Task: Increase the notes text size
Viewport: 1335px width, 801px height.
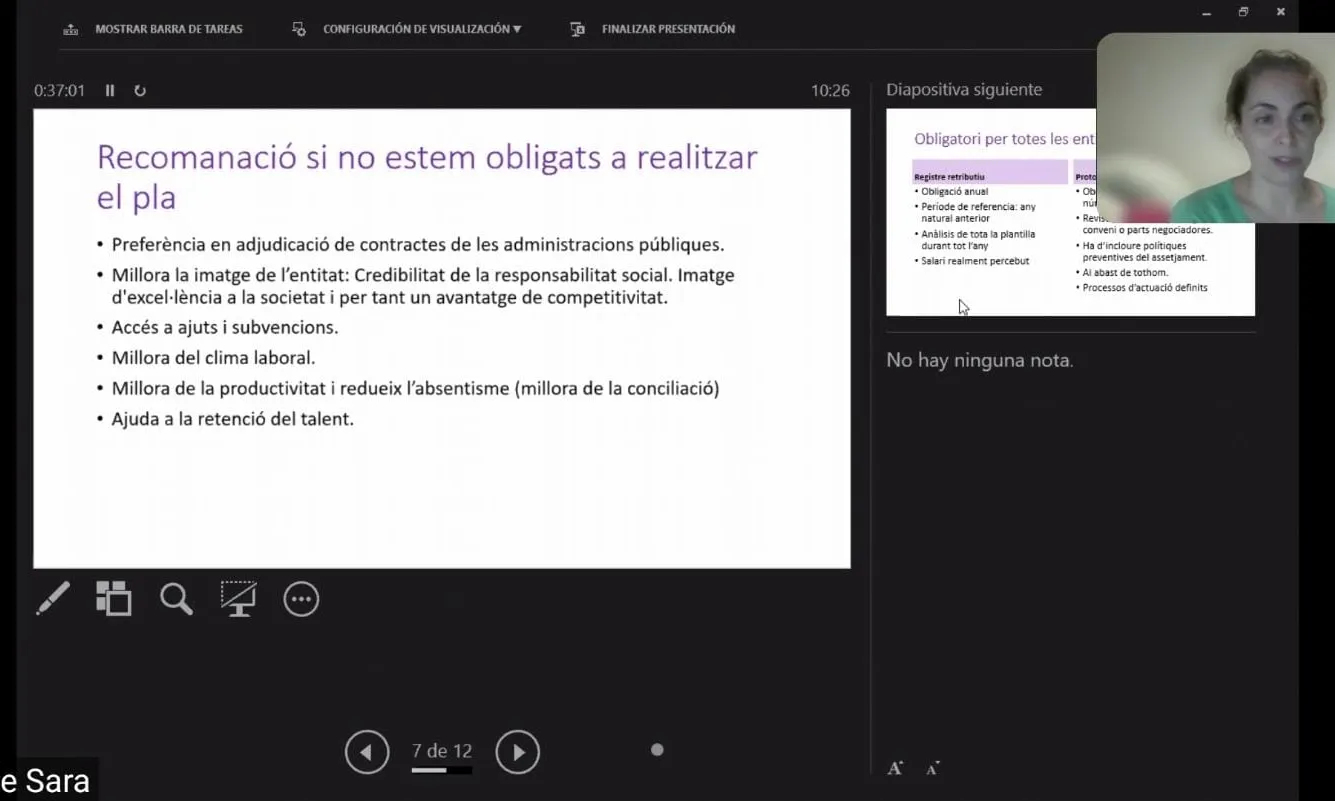Action: pos(895,767)
